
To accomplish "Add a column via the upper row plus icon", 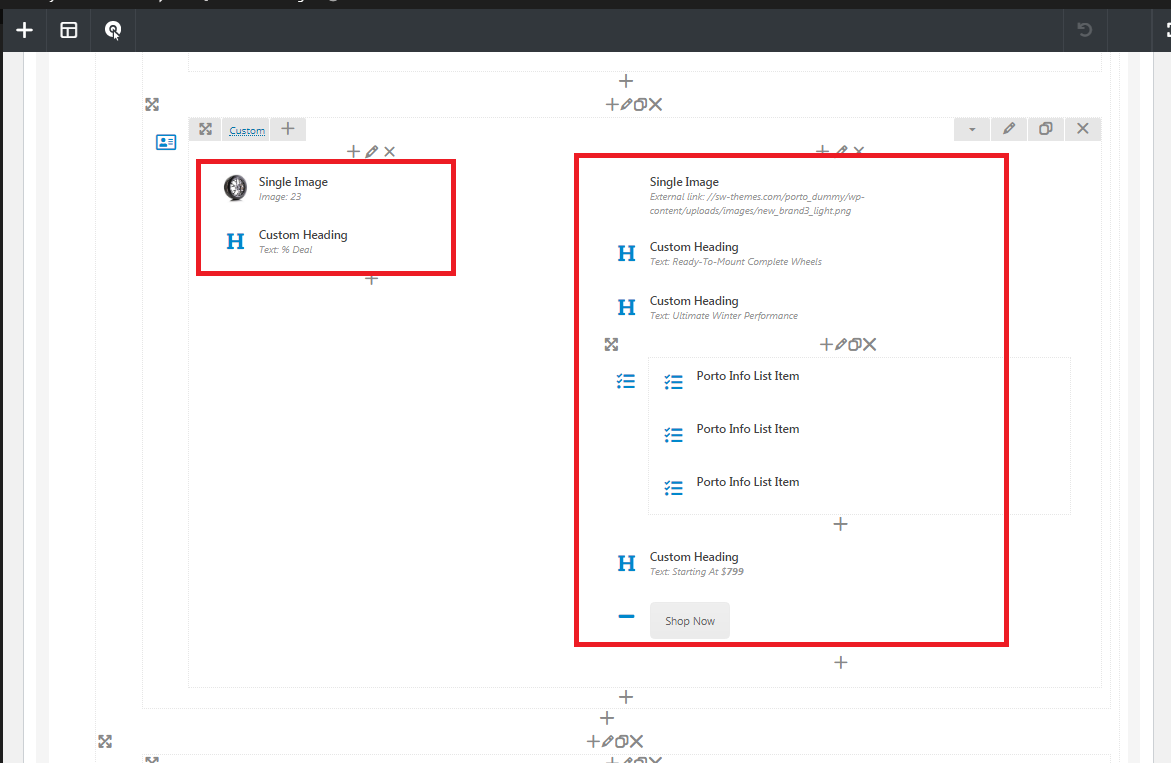I will coord(612,105).
